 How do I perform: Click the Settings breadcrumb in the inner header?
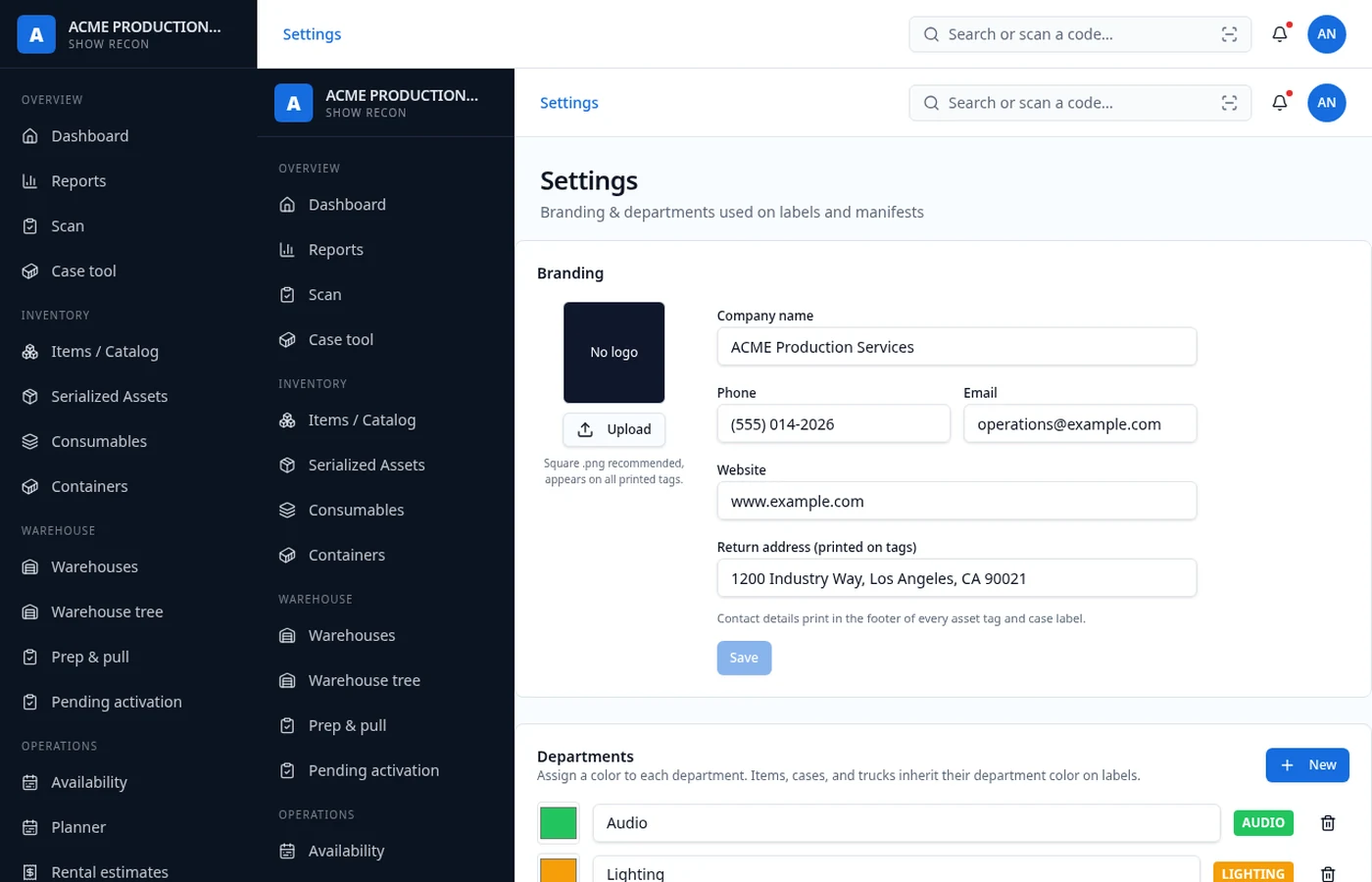coord(568,103)
